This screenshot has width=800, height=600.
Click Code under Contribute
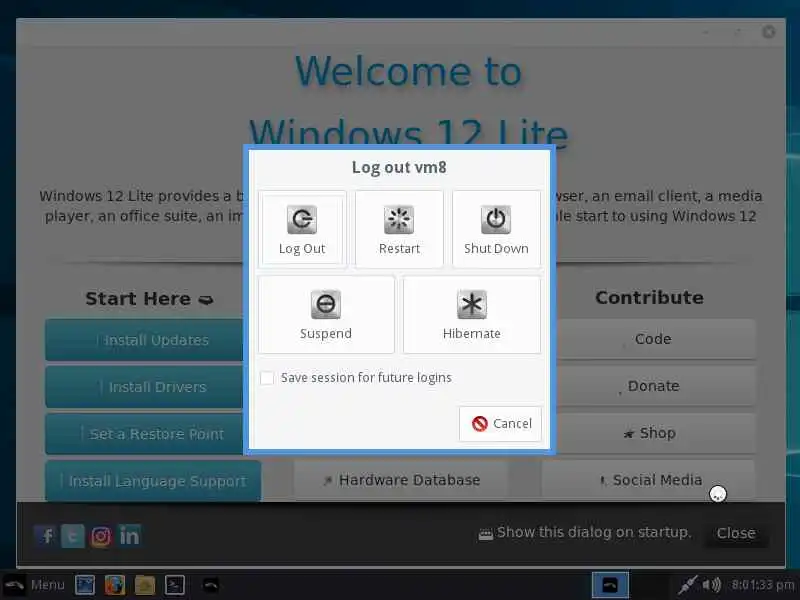[656, 339]
